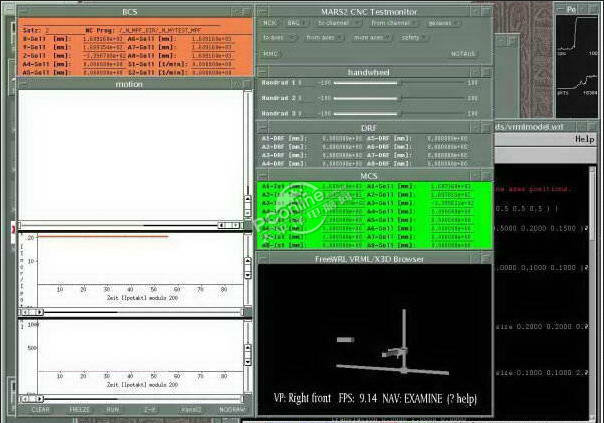Click the handwheel window title-bar menu icon
604x423 pixels.
tap(264, 72)
